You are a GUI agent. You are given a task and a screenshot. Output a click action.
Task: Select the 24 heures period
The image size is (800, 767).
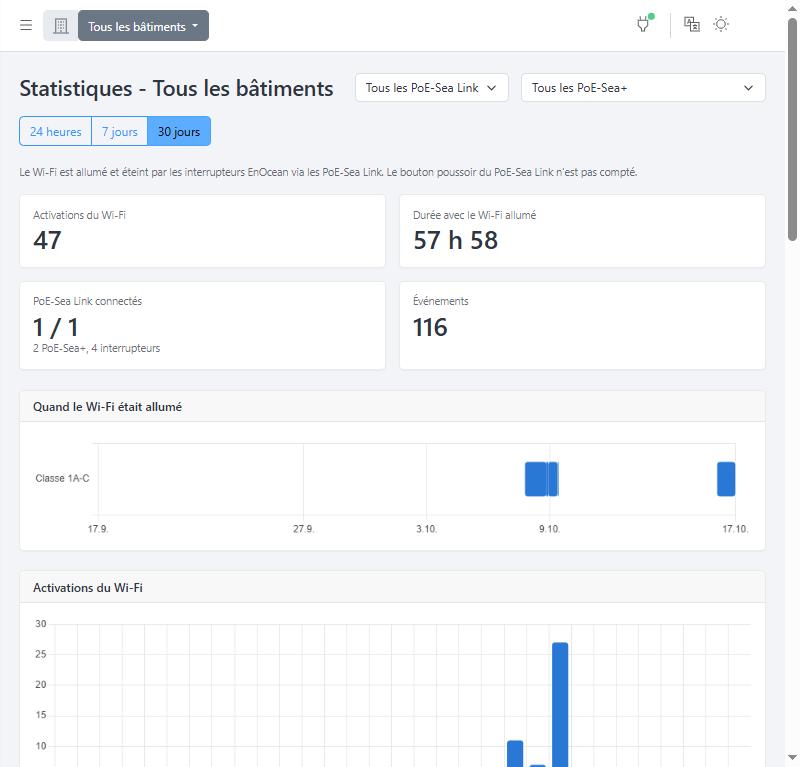56,131
